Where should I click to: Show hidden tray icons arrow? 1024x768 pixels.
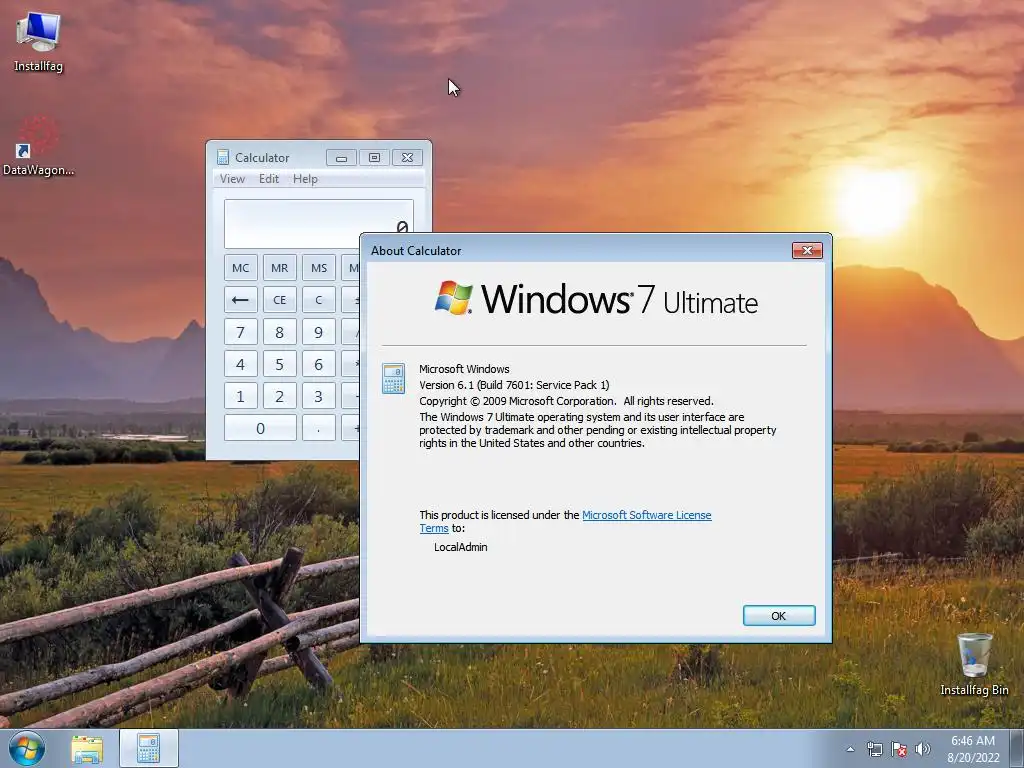(850, 749)
